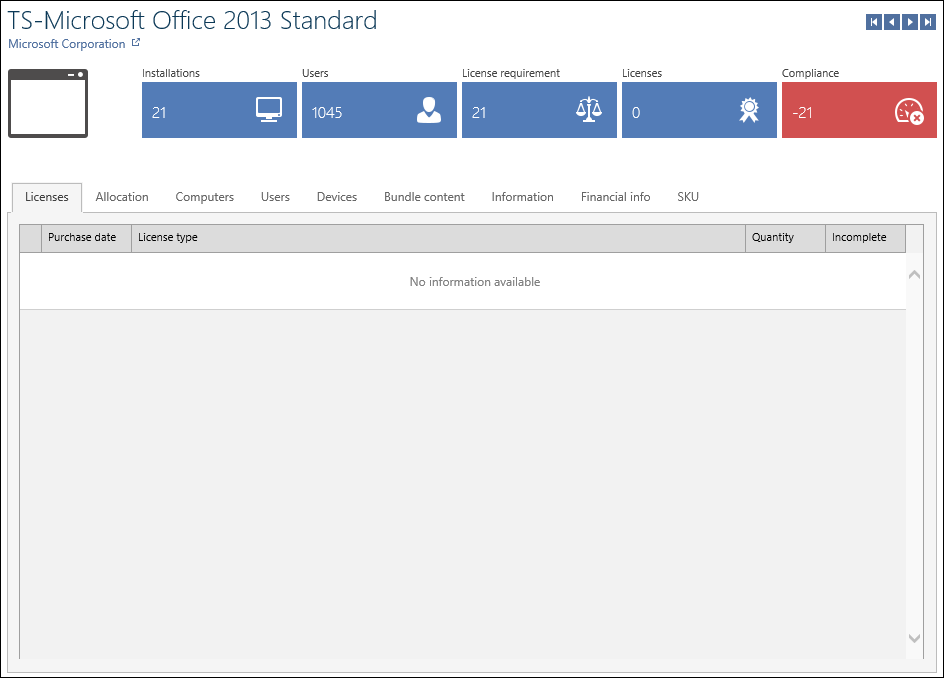Image resolution: width=944 pixels, height=678 pixels.
Task: Switch to the Allocation tab
Action: 122,197
